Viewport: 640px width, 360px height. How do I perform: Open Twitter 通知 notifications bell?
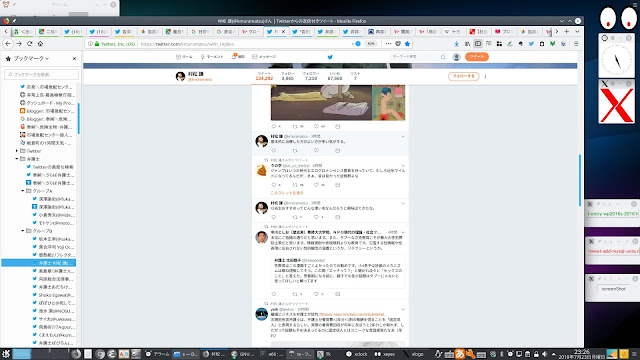click(238, 57)
